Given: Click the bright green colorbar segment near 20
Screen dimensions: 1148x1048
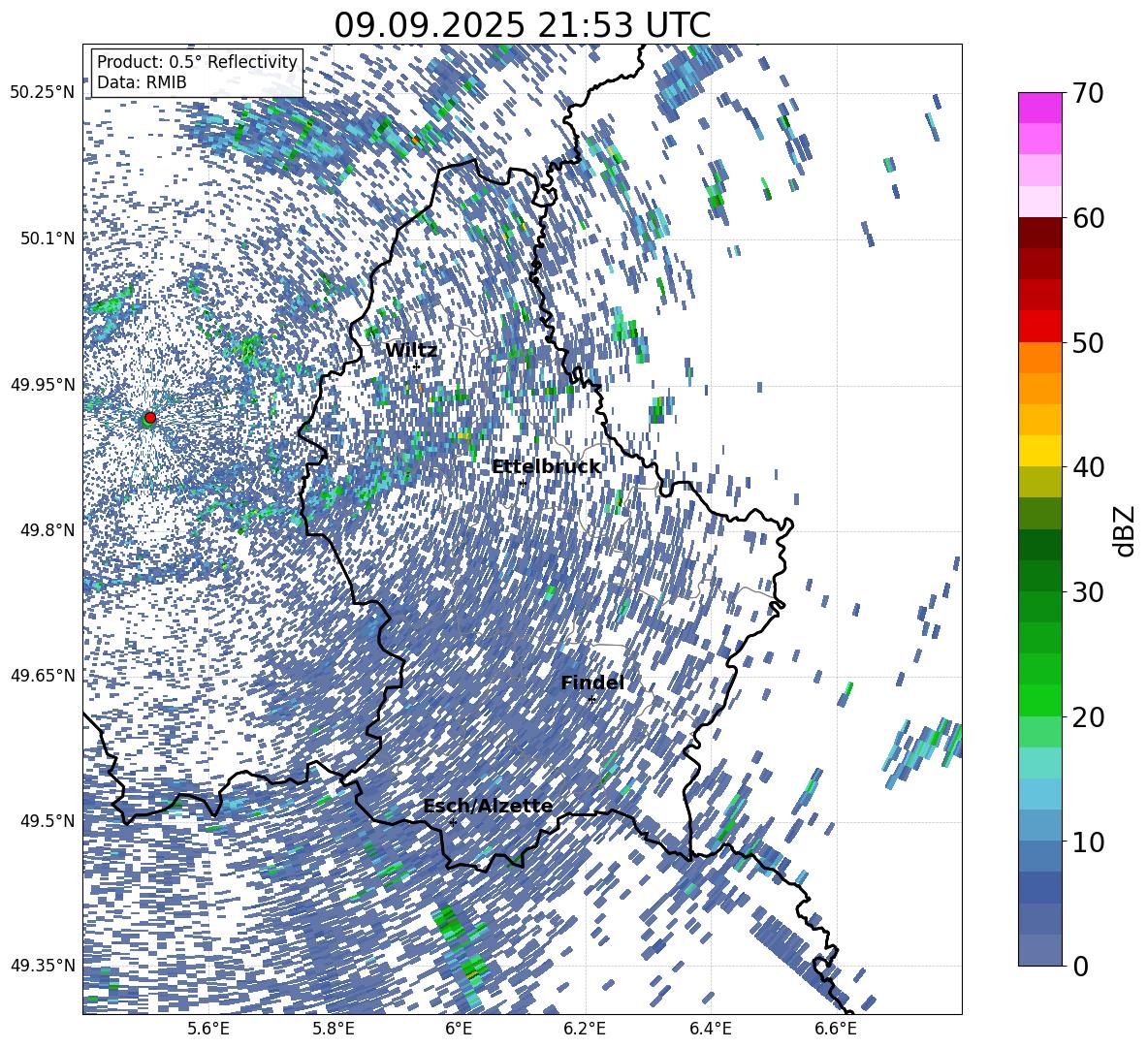Looking at the screenshot, I should tap(1040, 700).
